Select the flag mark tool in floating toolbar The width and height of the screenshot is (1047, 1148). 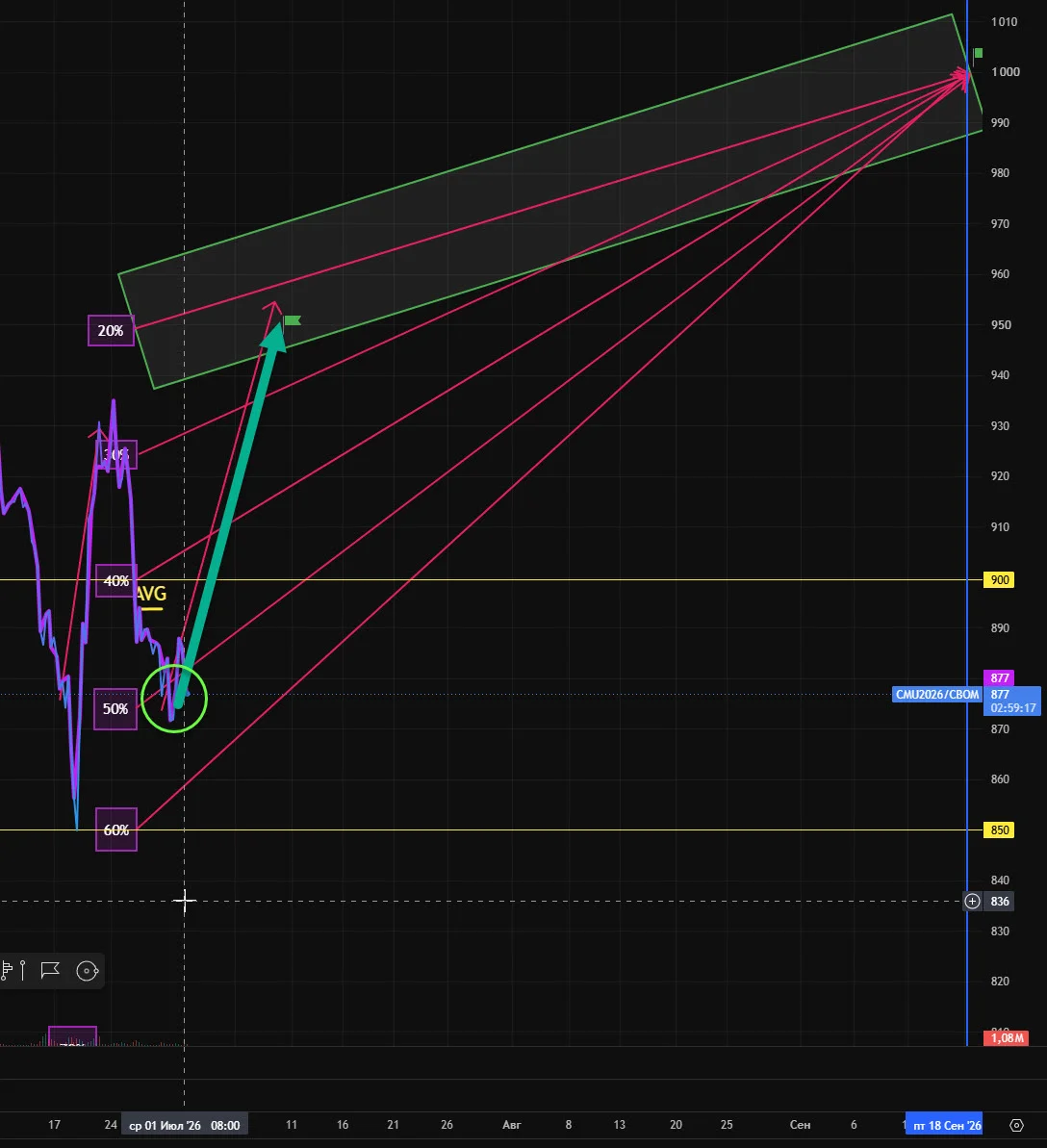click(x=50, y=971)
